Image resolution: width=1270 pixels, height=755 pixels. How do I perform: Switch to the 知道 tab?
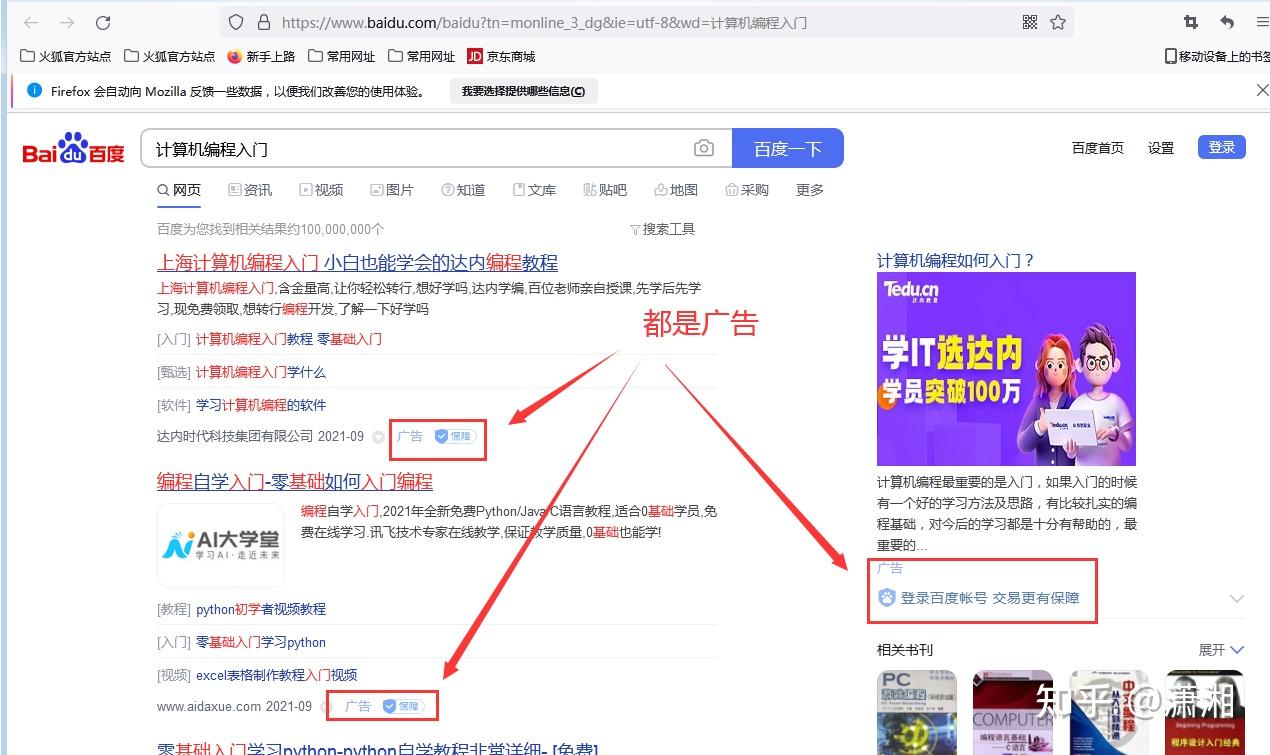463,190
